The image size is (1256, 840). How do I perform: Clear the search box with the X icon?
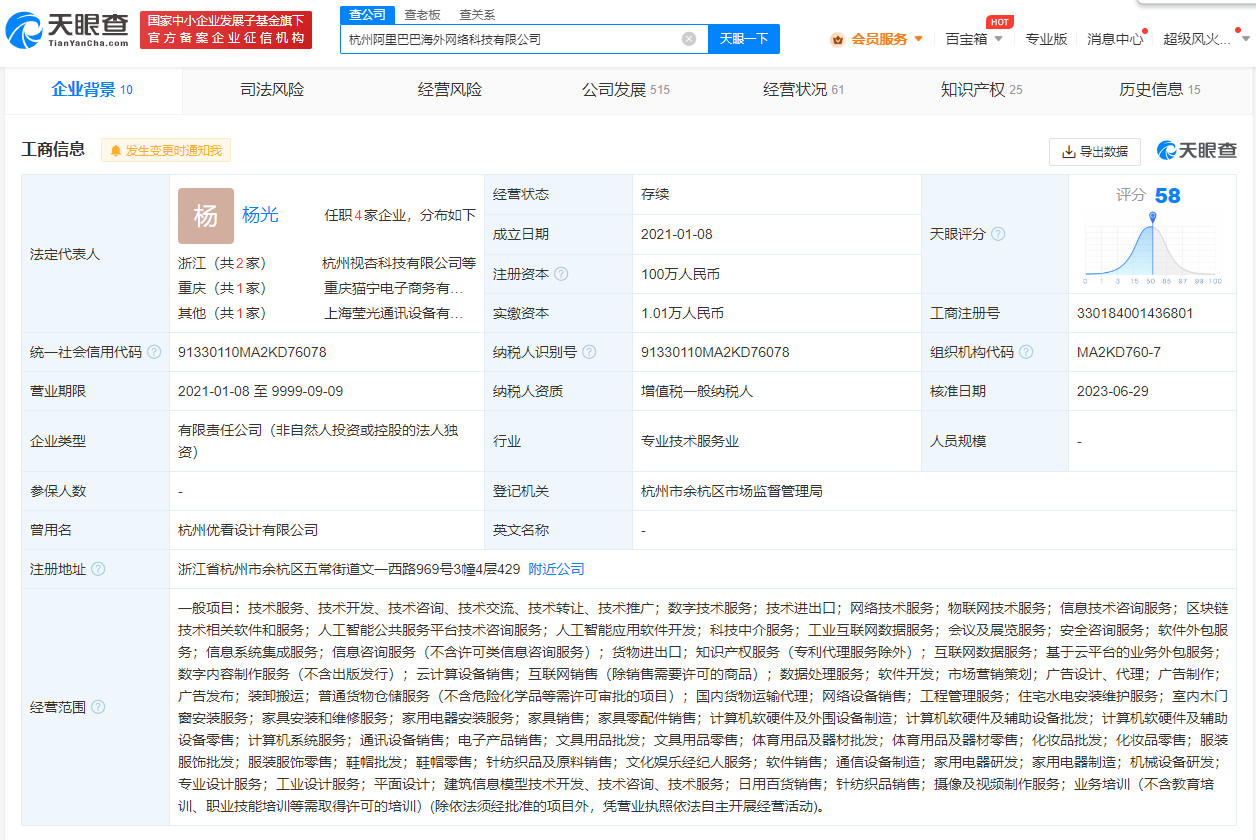(689, 39)
